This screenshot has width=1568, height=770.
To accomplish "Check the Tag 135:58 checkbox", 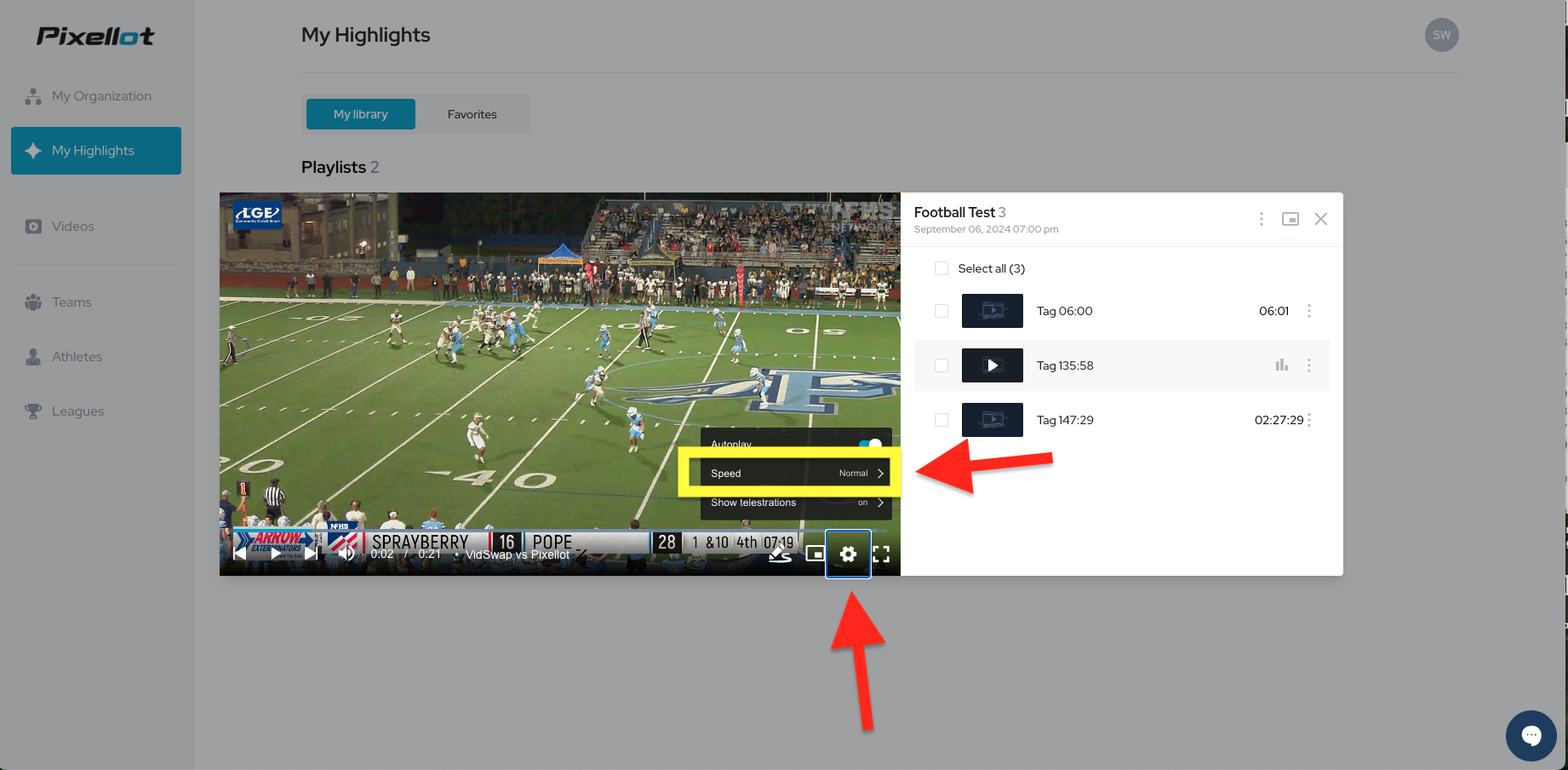I will point(941,365).
